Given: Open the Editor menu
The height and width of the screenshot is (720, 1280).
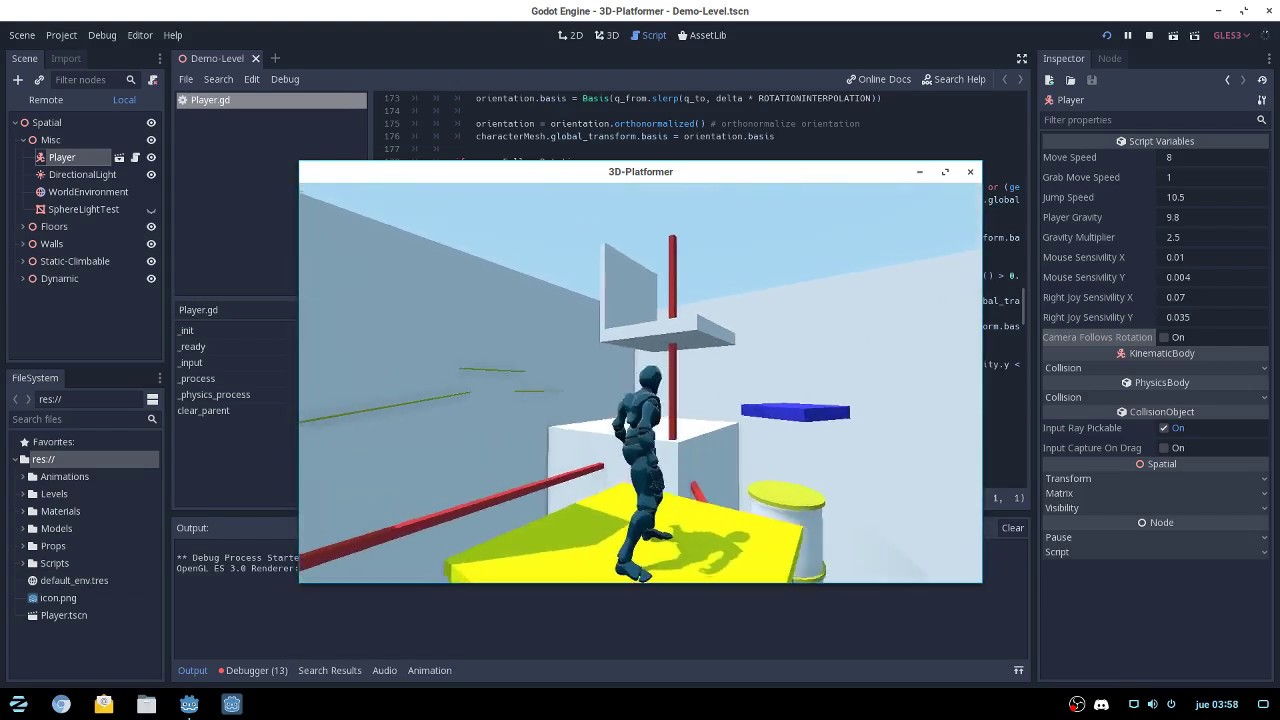Looking at the screenshot, I should pyautogui.click(x=140, y=35).
